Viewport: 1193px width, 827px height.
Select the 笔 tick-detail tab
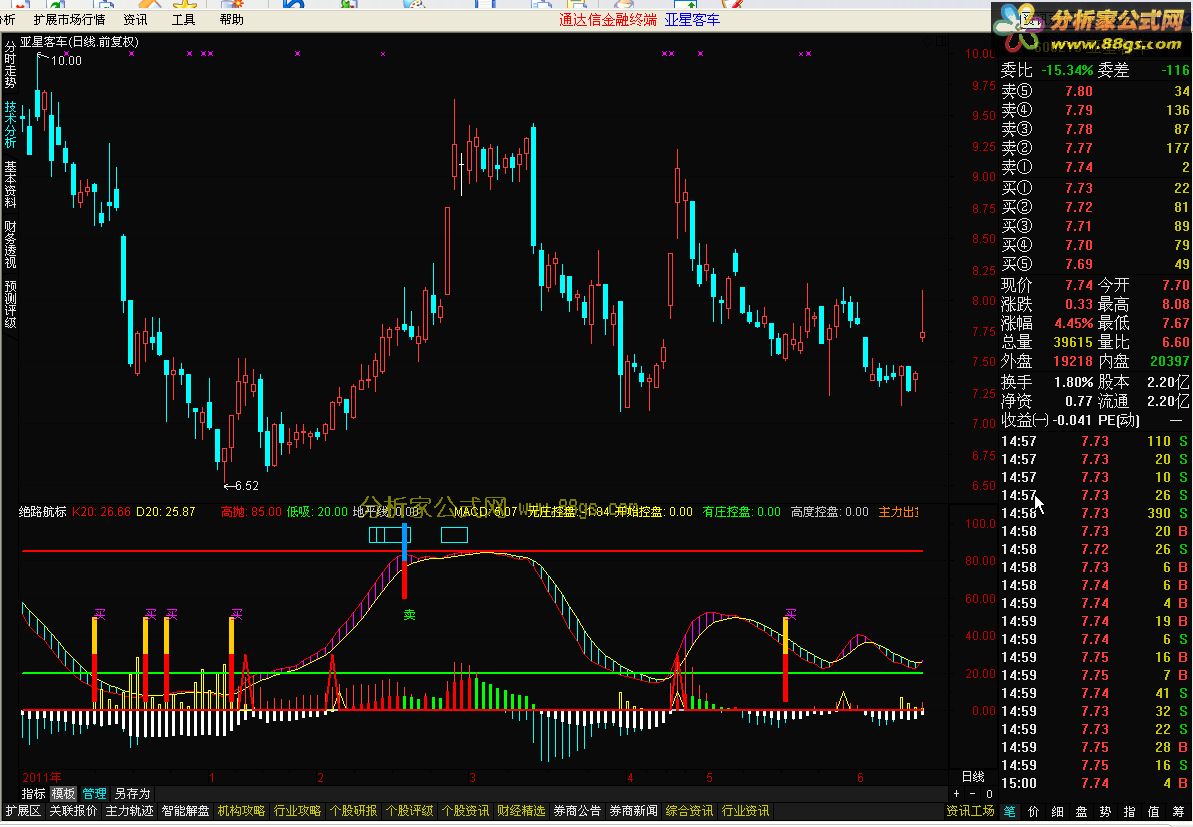pyautogui.click(x=1009, y=811)
